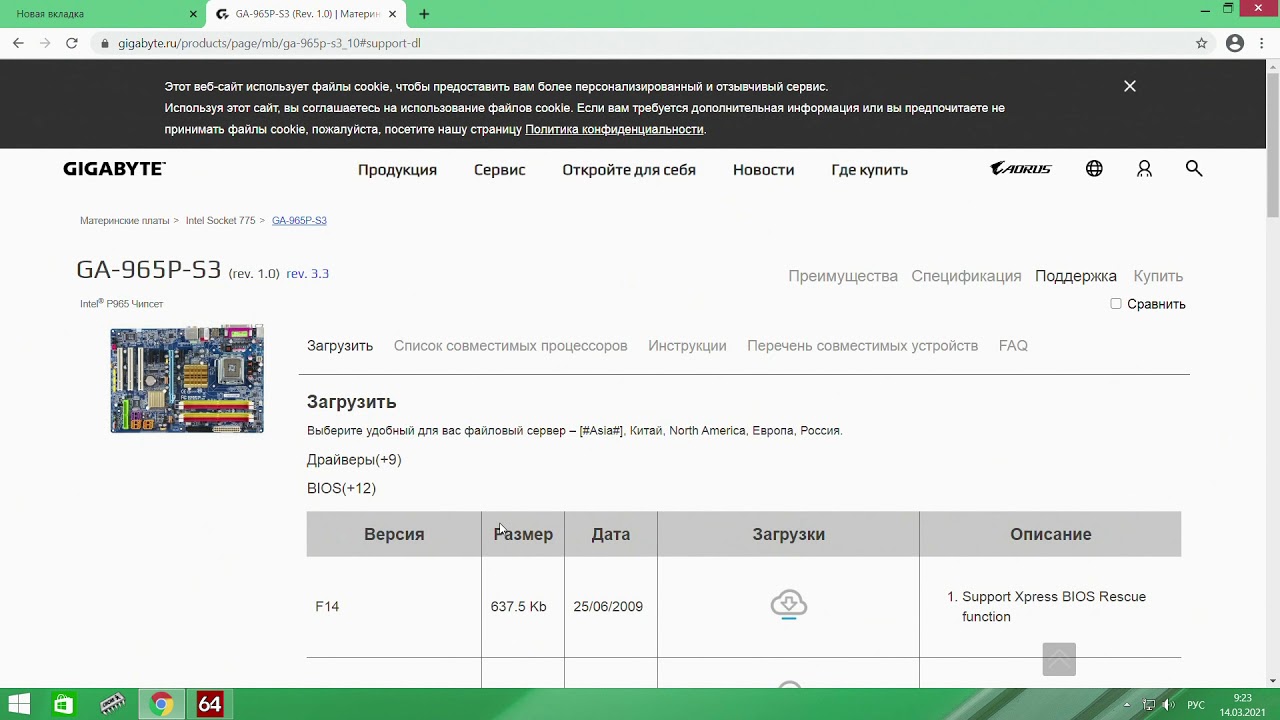Viewport: 1280px width, 720px height.
Task: Open the AORUS logo link
Action: 1021,169
